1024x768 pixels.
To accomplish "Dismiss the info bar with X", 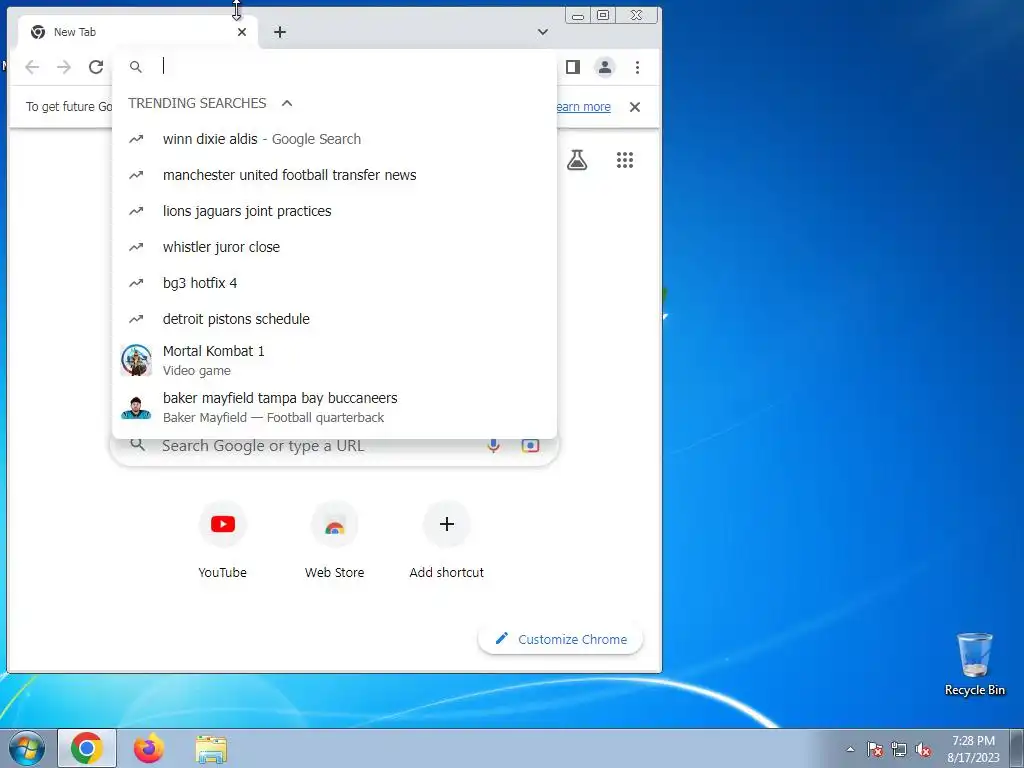I will [635, 107].
